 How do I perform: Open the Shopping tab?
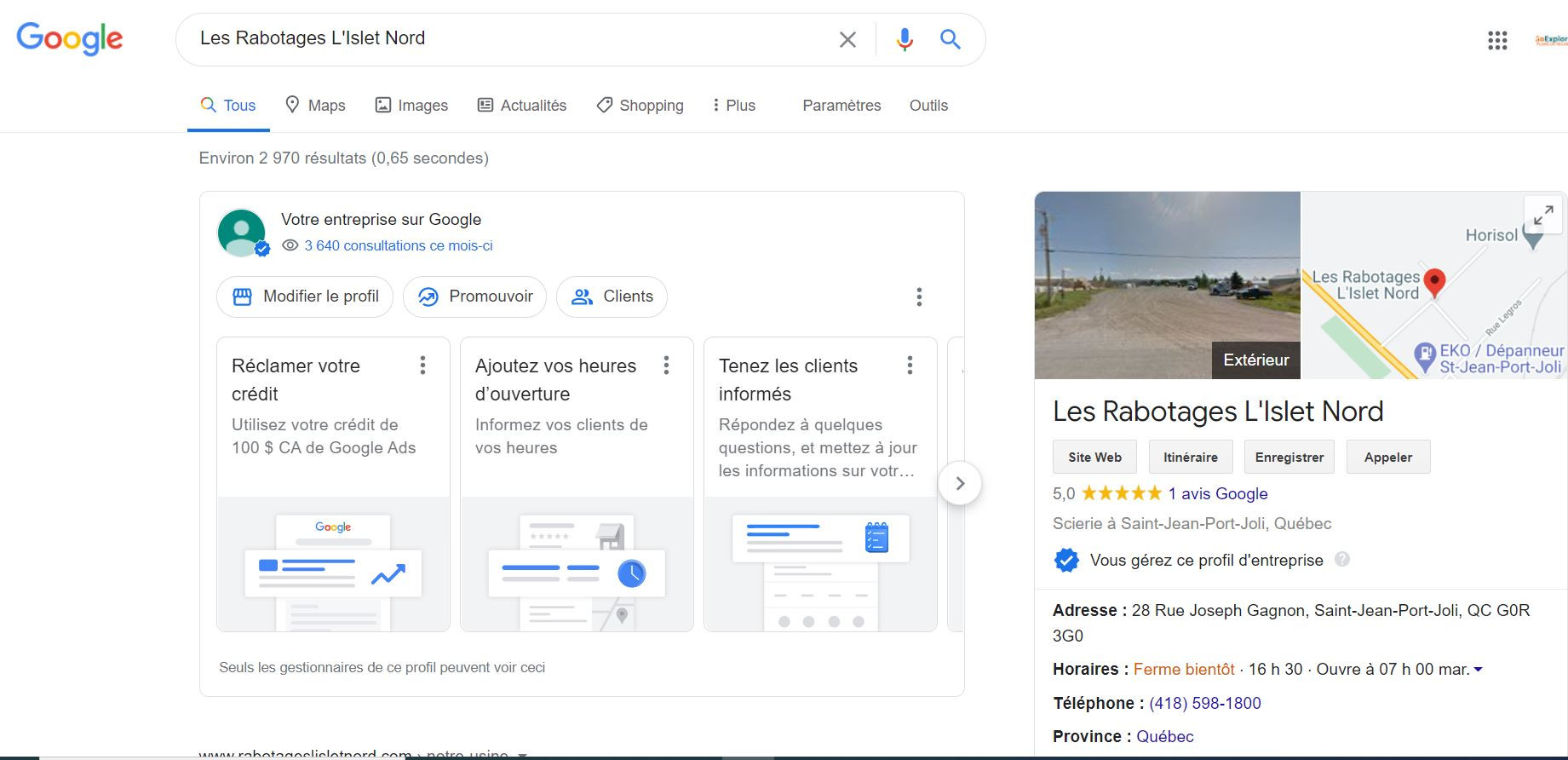tap(640, 106)
